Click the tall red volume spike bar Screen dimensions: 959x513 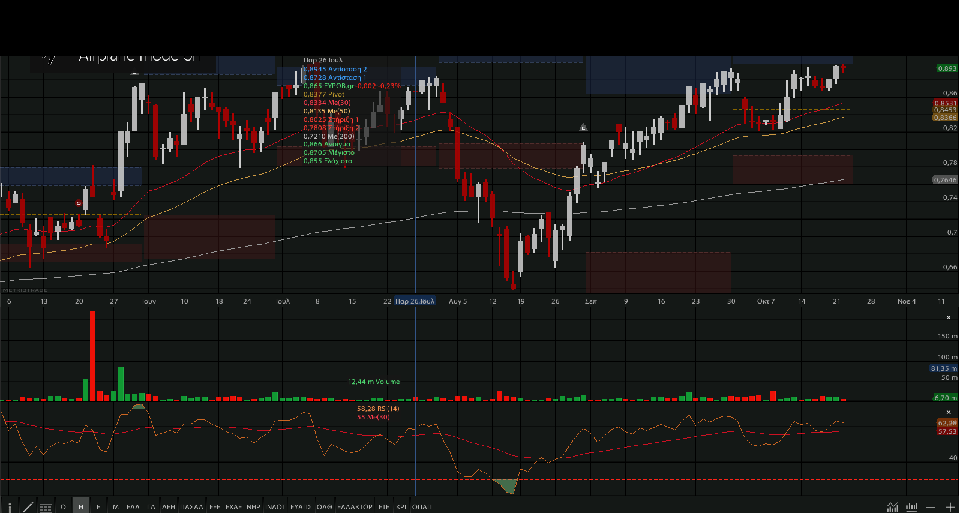(x=92, y=356)
